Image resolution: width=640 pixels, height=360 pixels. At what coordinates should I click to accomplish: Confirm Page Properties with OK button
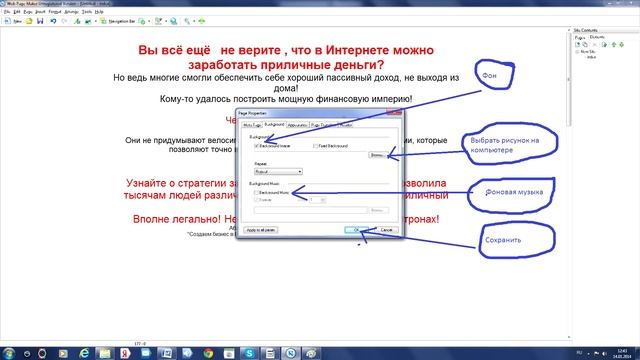point(356,230)
